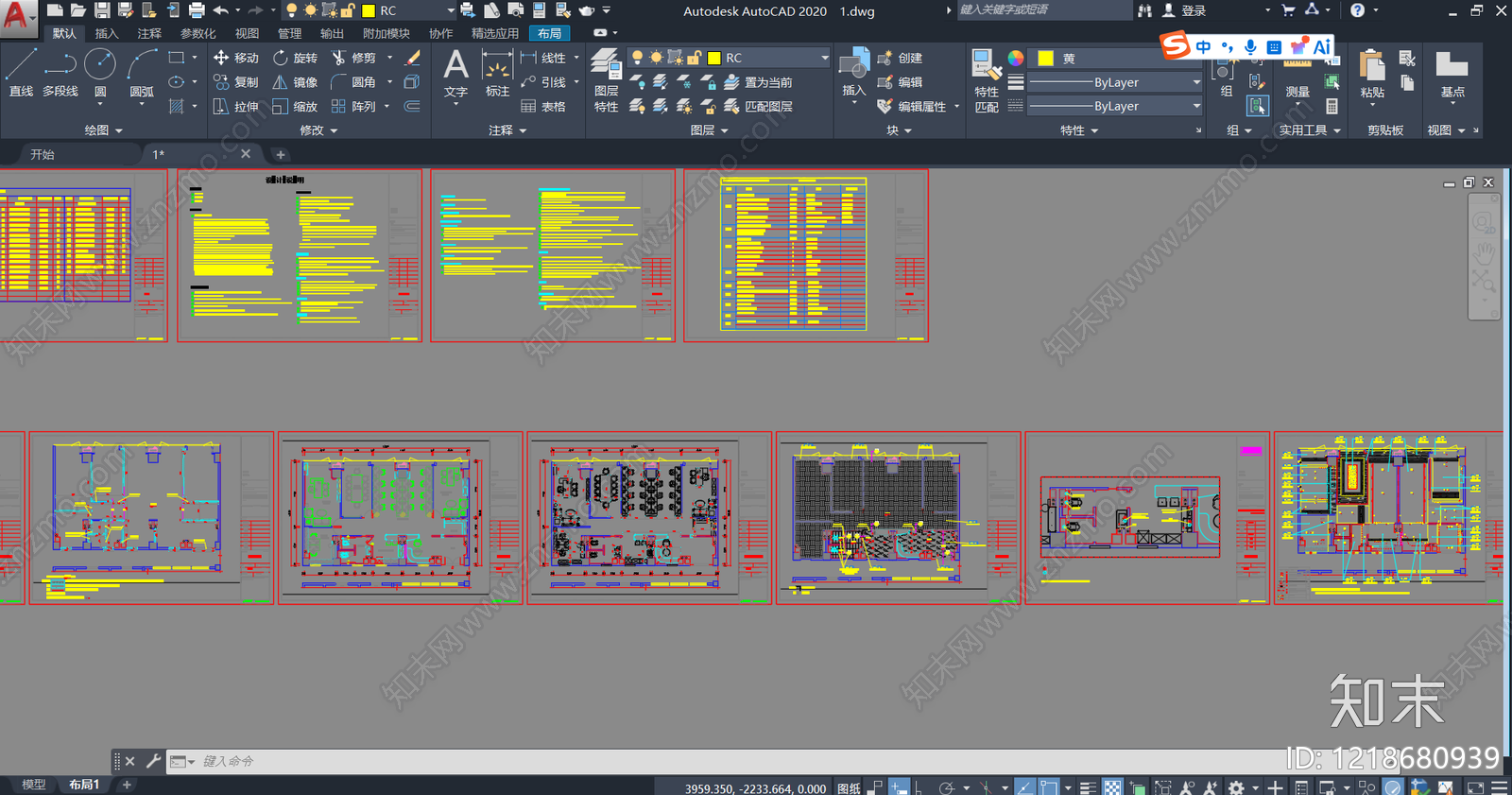Switch to the 模型 (Model) tab

(33, 785)
